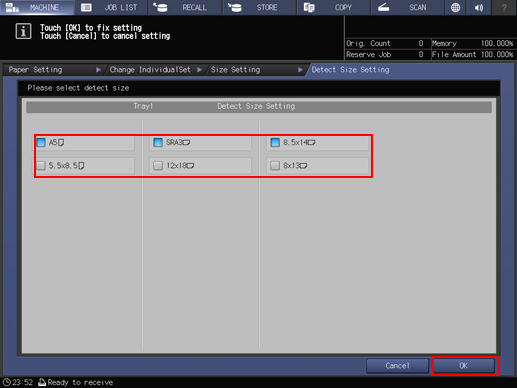
Task: Open the RECALL tab
Action: coord(185,7)
